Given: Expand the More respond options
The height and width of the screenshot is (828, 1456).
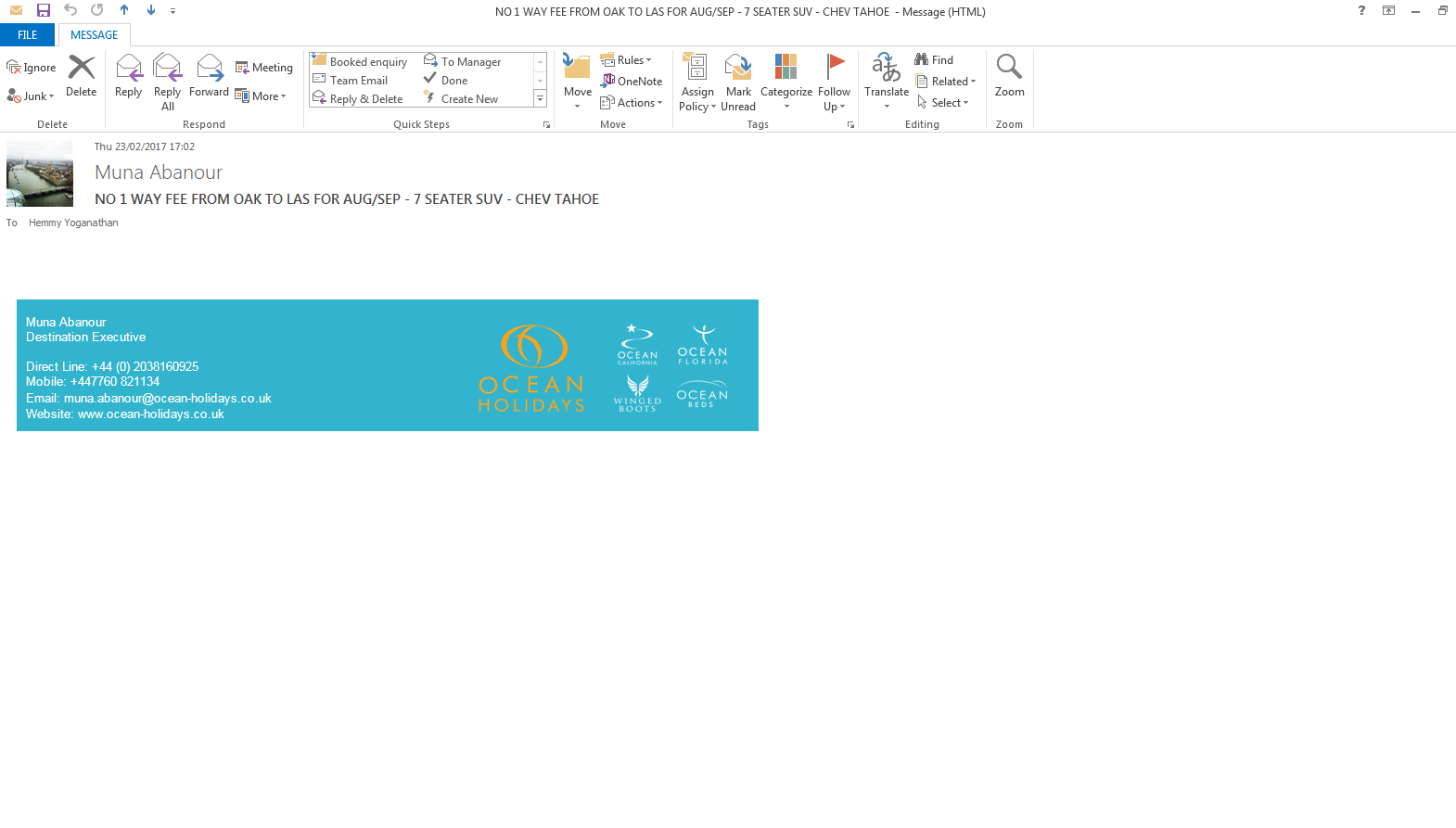Looking at the screenshot, I should click(x=261, y=96).
